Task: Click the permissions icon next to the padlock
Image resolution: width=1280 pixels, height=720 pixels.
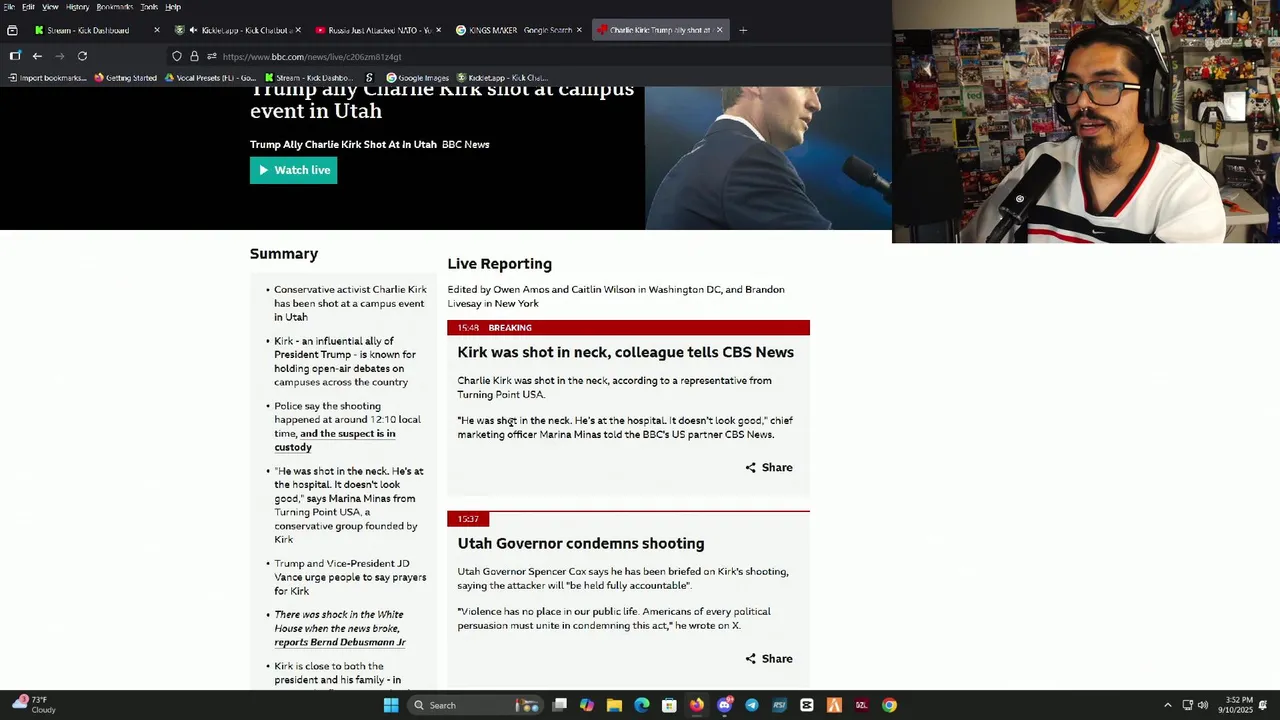Action: 211,56
